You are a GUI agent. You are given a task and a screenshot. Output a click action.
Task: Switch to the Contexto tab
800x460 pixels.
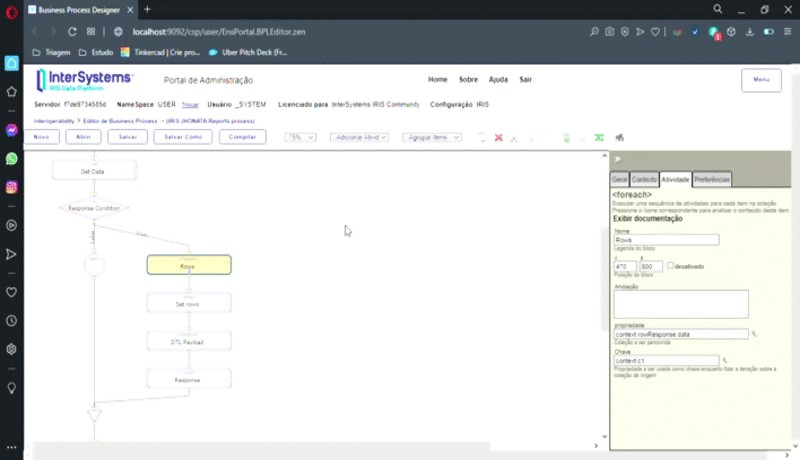click(x=644, y=180)
